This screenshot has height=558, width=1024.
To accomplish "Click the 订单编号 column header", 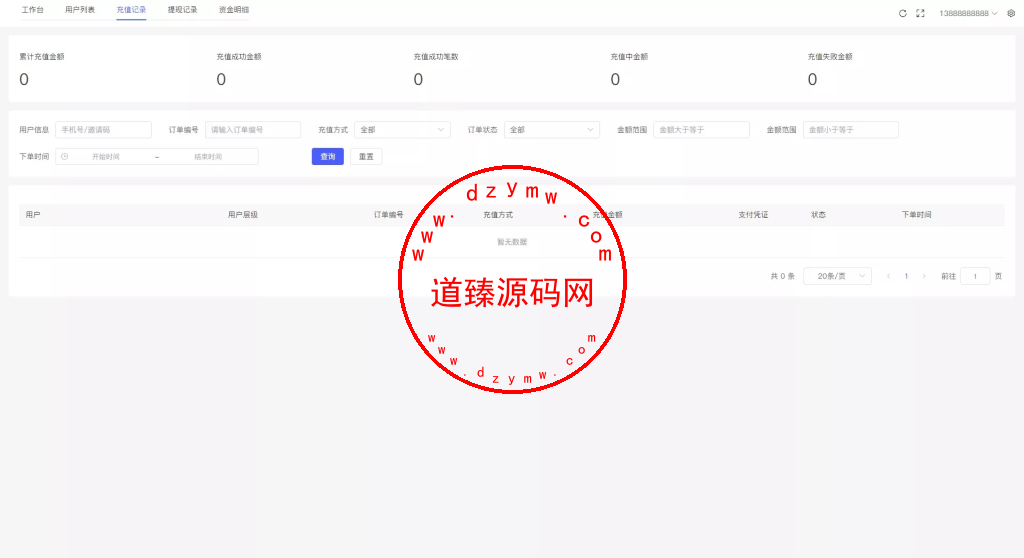I will click(389, 215).
